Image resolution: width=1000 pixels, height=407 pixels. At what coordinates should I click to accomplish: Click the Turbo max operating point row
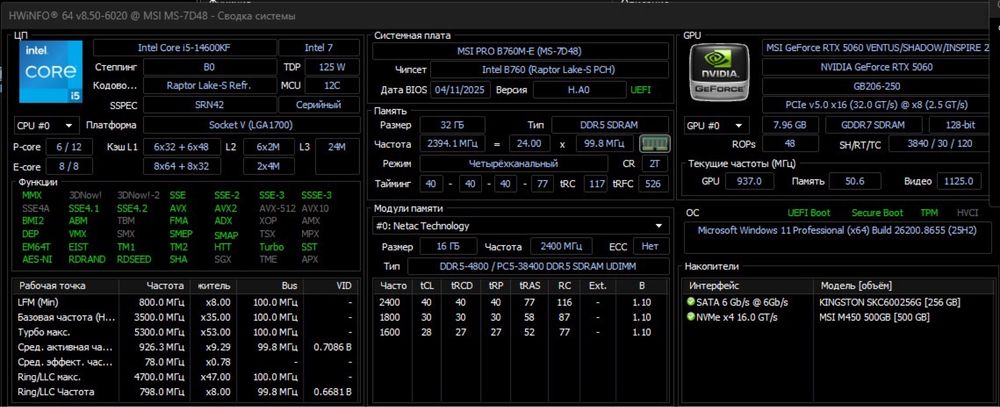point(185,332)
